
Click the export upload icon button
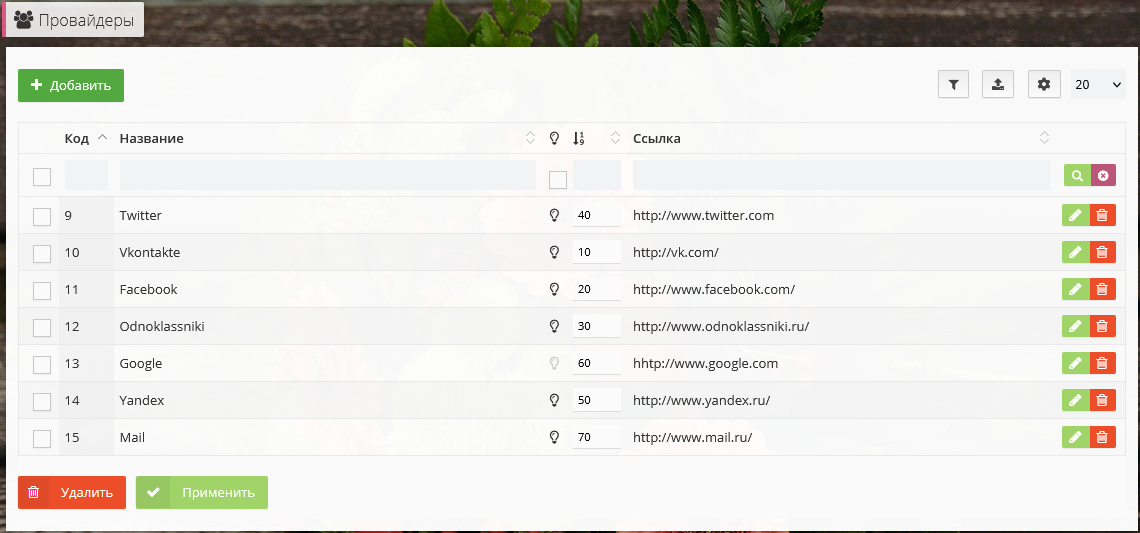point(998,85)
